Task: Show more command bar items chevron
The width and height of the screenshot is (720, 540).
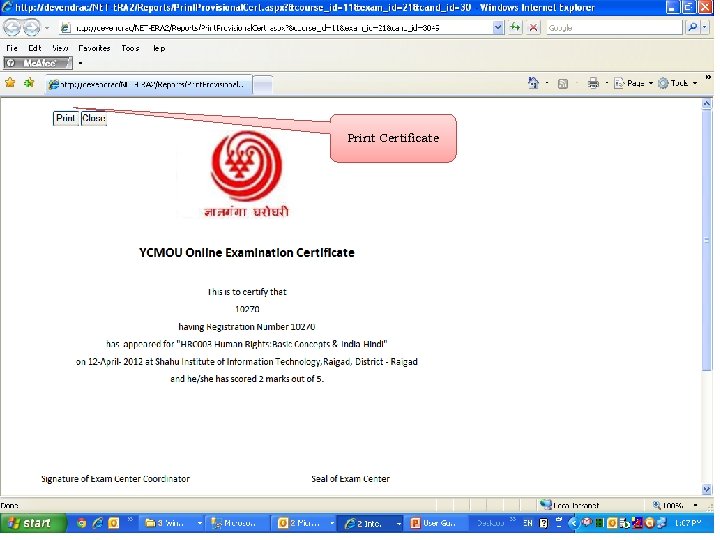Action: click(709, 78)
